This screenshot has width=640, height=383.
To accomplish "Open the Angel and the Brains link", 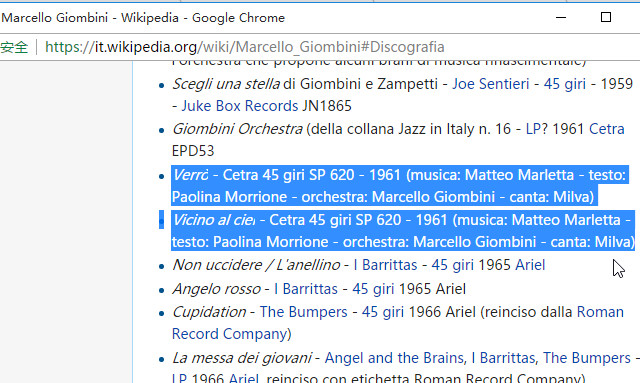I will coord(395,358).
